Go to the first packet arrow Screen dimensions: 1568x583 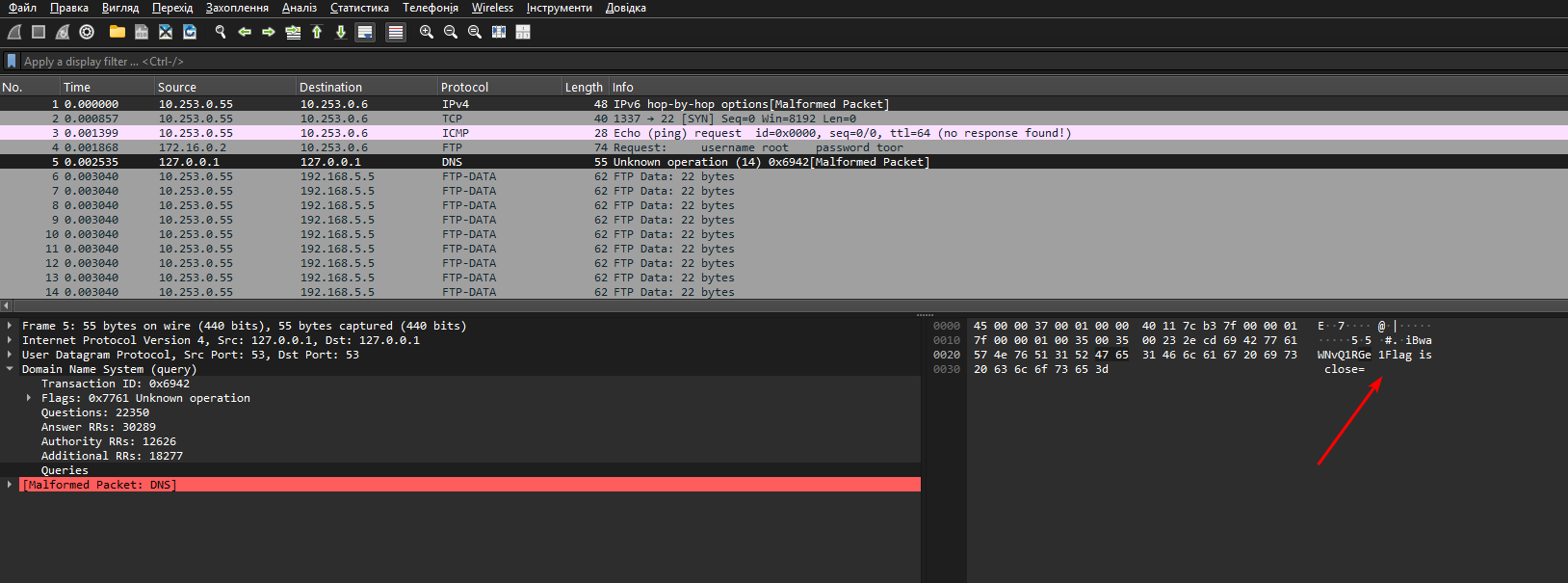pyautogui.click(x=317, y=32)
